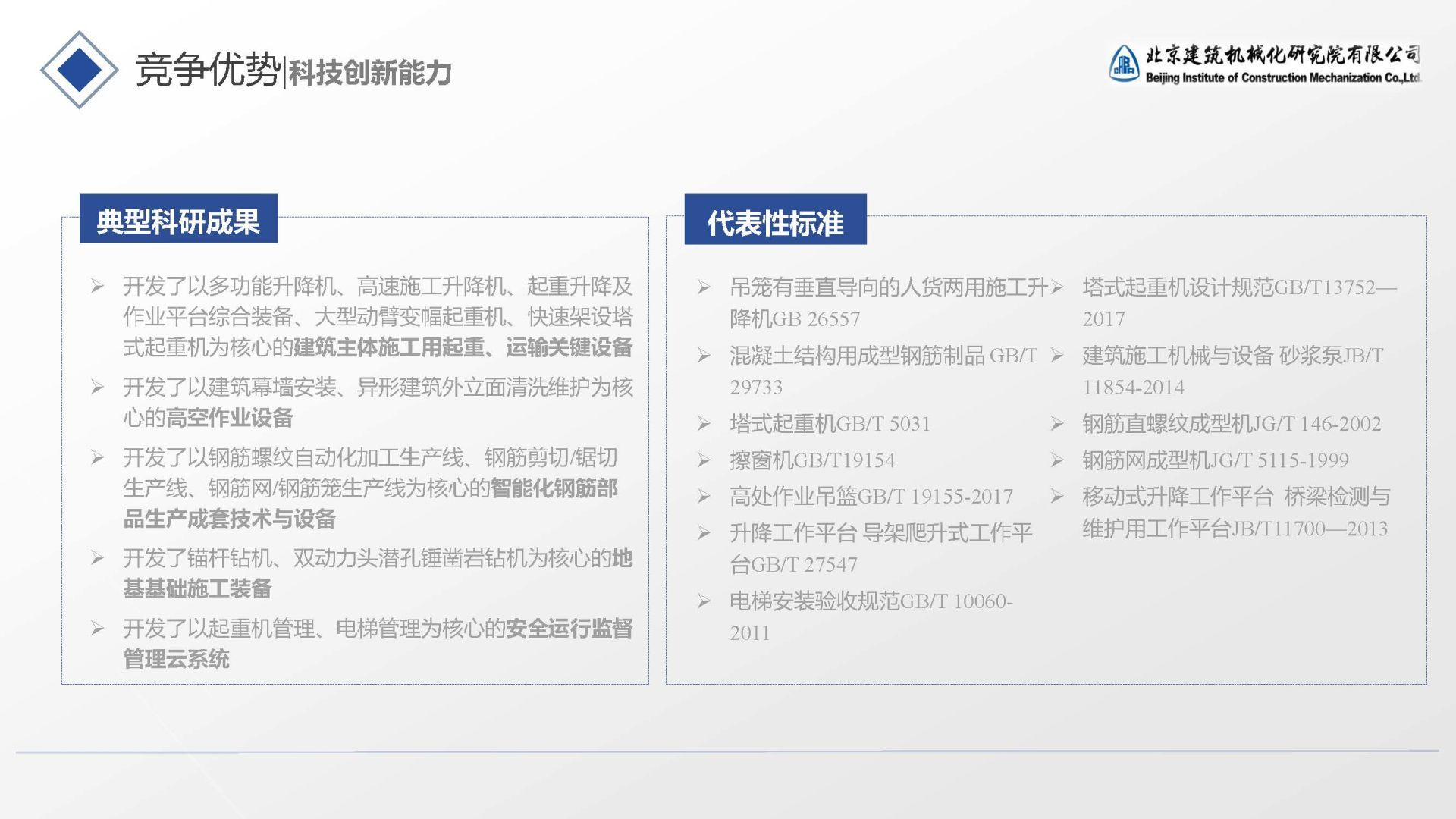
Task: Click the 钢筋直螺纹成型机JG/T 146-2002 line
Action: pos(1231,424)
